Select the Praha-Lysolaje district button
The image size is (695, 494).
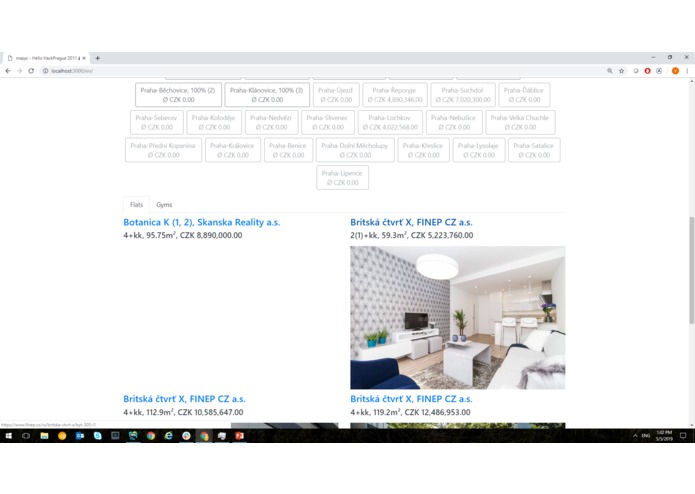point(479,150)
